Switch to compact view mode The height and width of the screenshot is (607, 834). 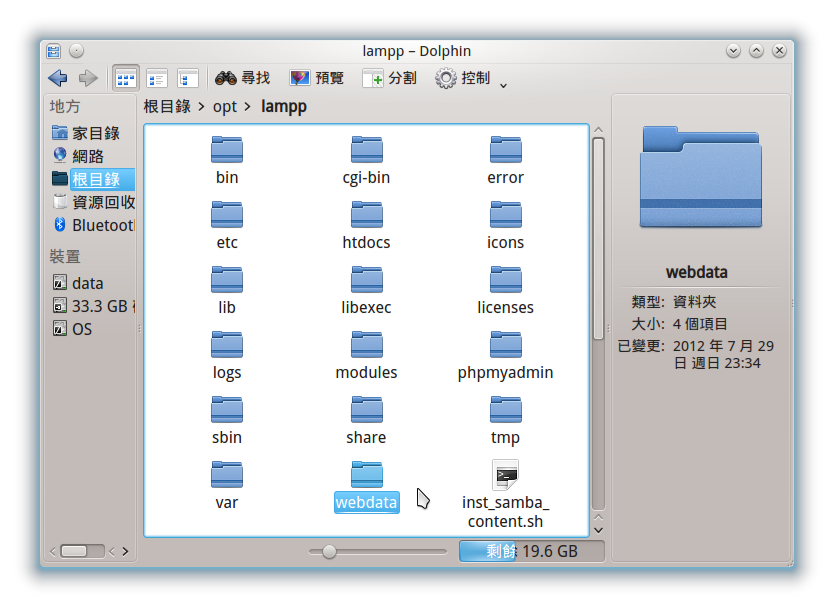(157, 79)
